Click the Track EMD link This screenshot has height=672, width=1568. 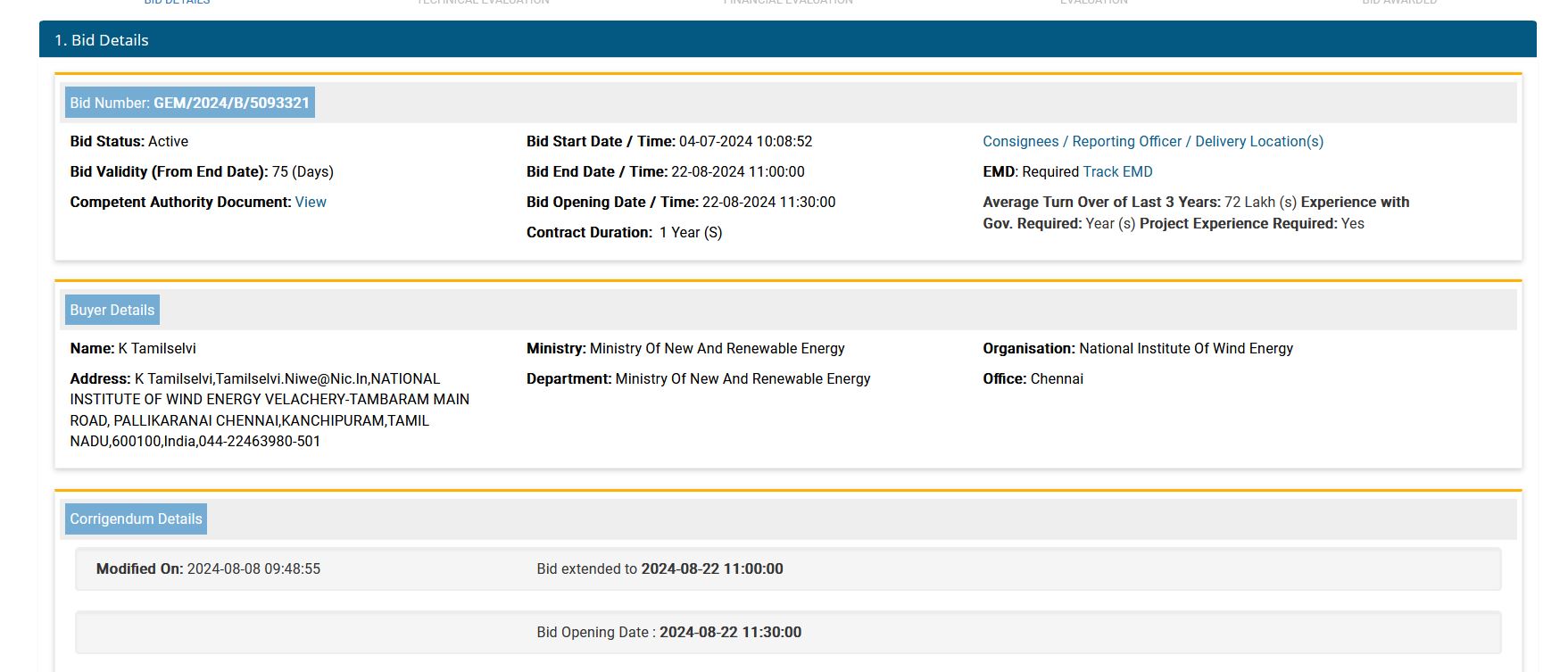click(1117, 171)
